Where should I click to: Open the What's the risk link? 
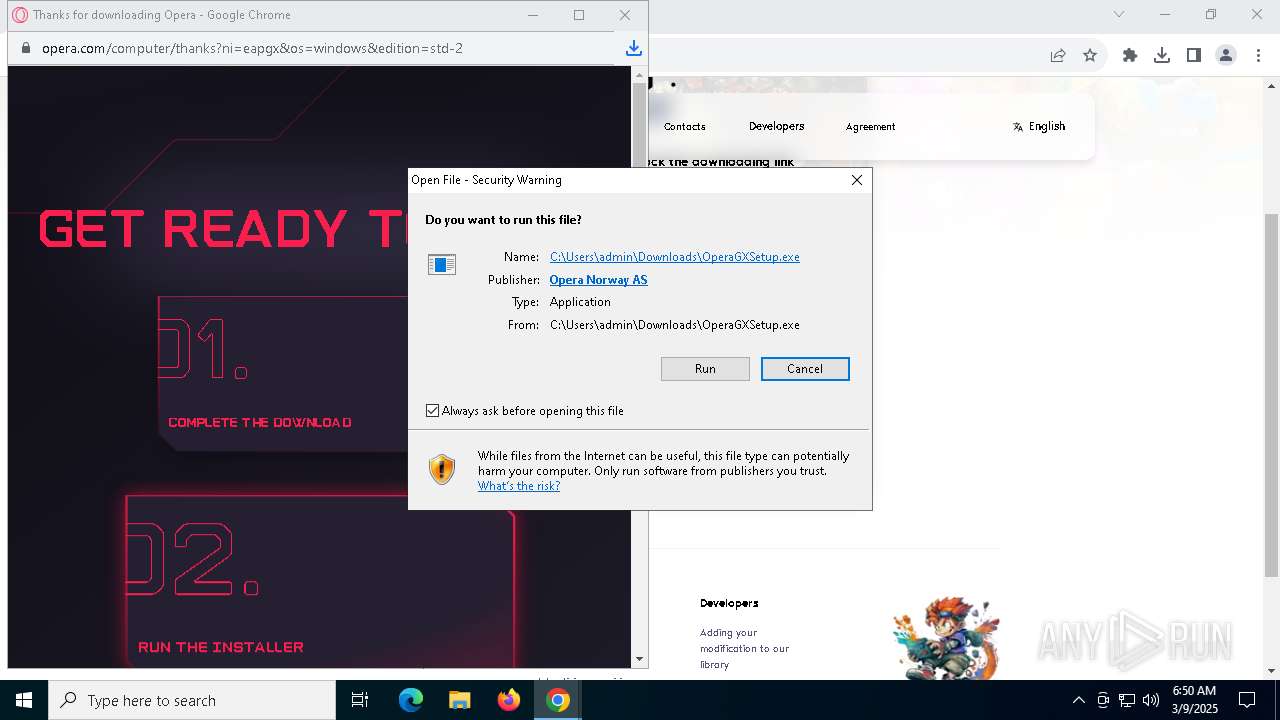[x=519, y=486]
